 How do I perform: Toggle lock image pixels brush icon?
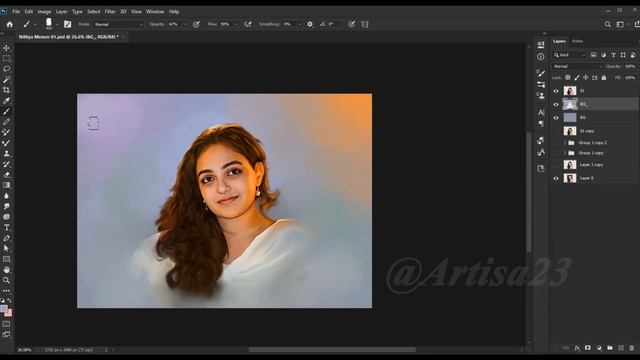point(577,78)
